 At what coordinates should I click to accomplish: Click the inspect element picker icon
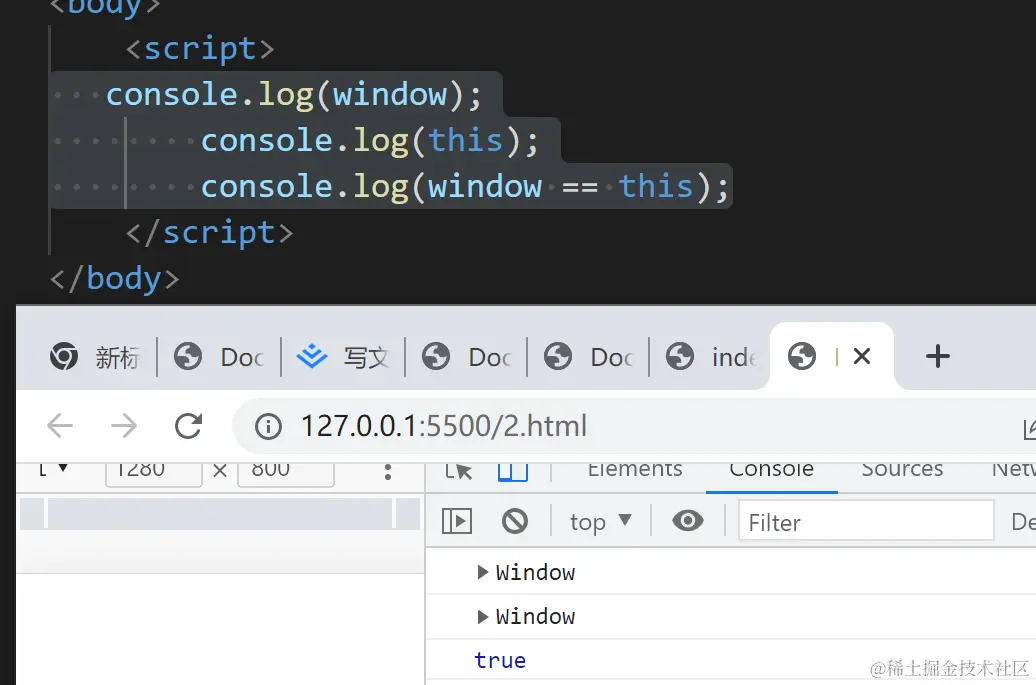click(x=459, y=470)
